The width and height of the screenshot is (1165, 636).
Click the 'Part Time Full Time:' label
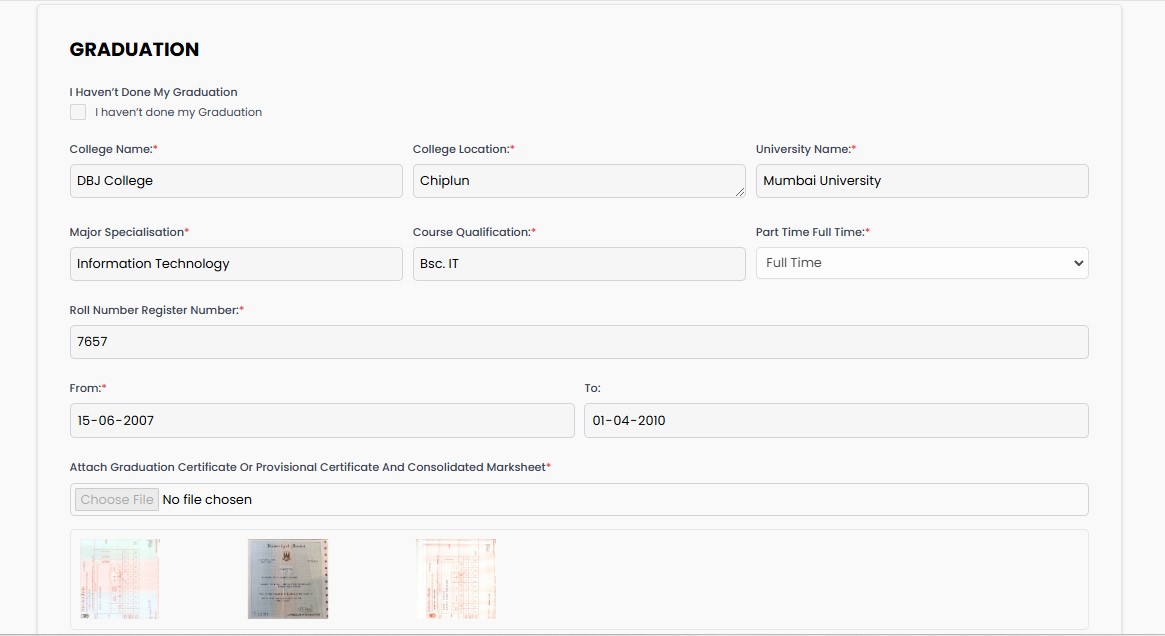(813, 232)
